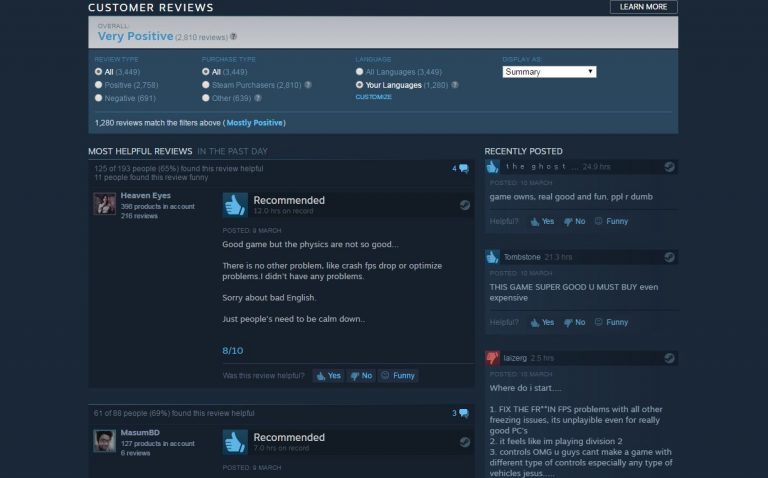The width and height of the screenshot is (768, 478).
Task: Open MasumBD 6 reviews link
Action: coord(135,453)
